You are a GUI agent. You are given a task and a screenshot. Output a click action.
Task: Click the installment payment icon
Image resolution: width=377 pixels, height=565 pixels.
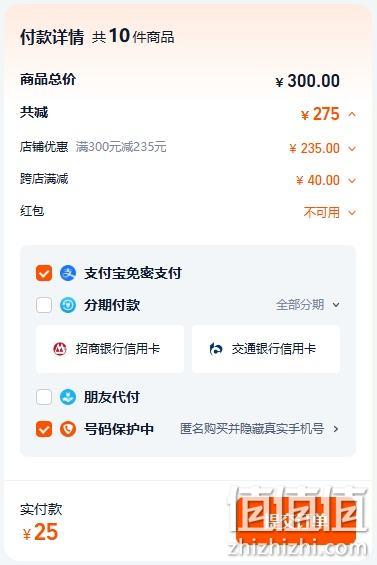[68, 306]
